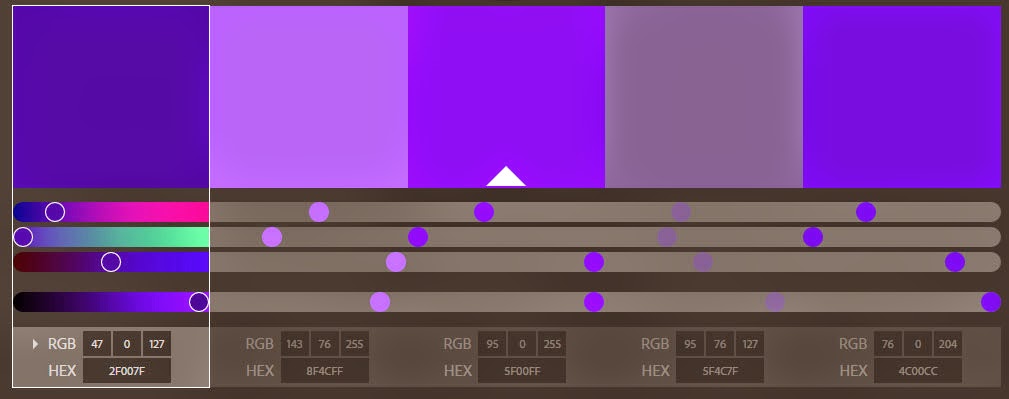Screen dimensions: 1009x399
Task: Click the green value field of 2F007F color
Action: click(x=127, y=344)
